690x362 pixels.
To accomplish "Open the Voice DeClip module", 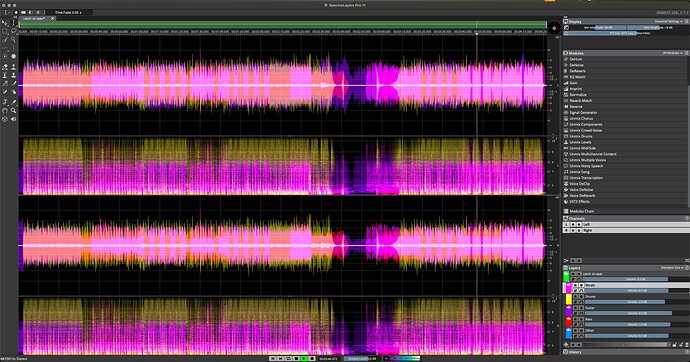I will 580,184.
